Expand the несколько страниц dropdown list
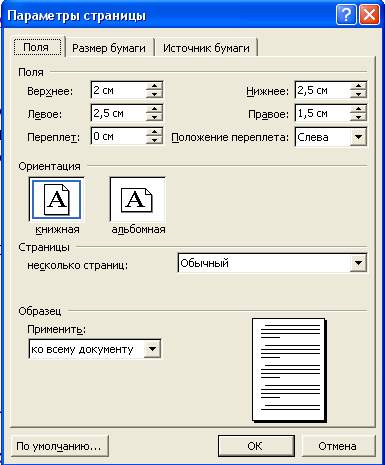Viewport: 385px width, 465px height. click(x=358, y=263)
